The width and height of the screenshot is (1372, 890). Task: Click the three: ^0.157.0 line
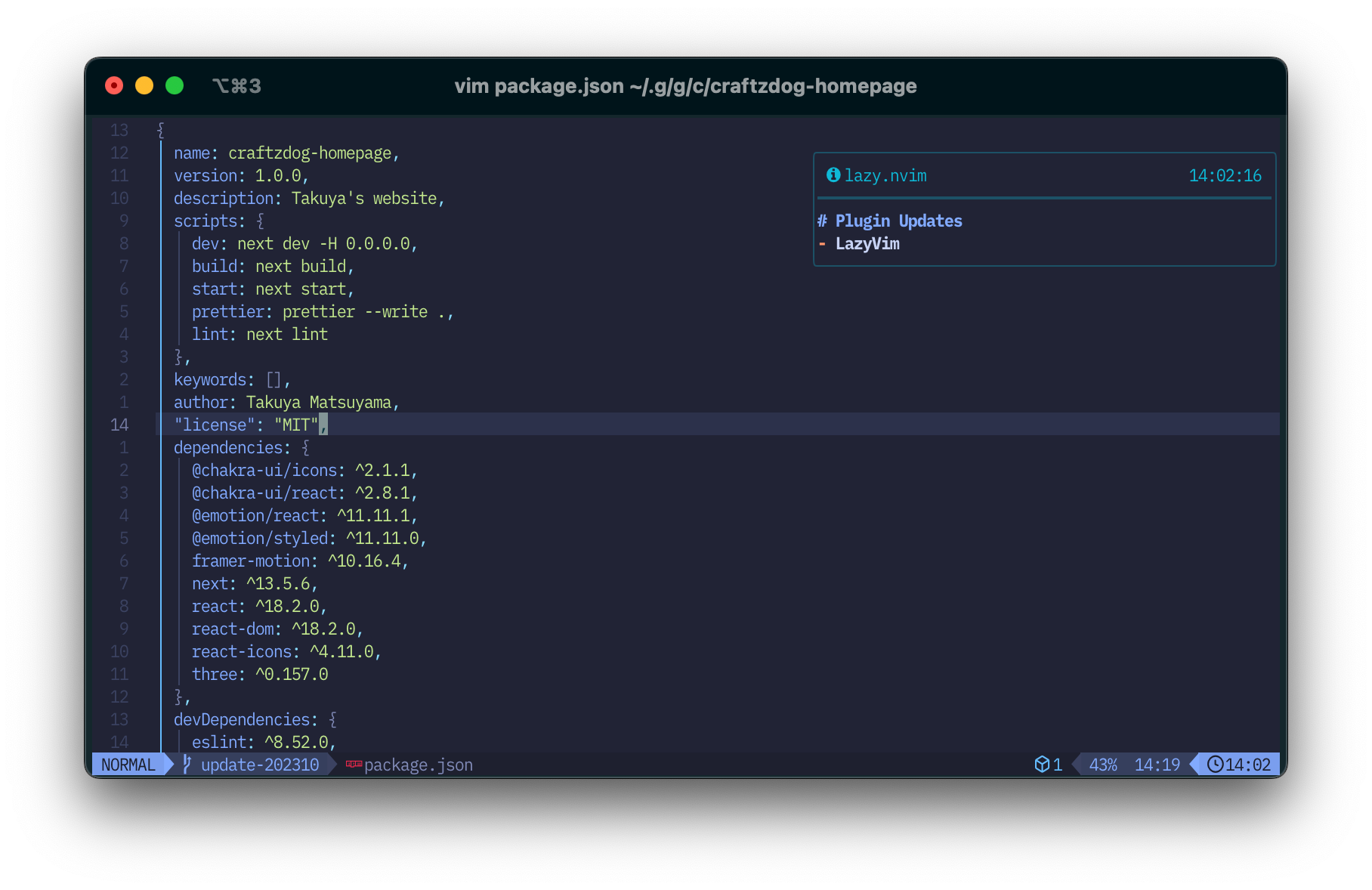(260, 674)
